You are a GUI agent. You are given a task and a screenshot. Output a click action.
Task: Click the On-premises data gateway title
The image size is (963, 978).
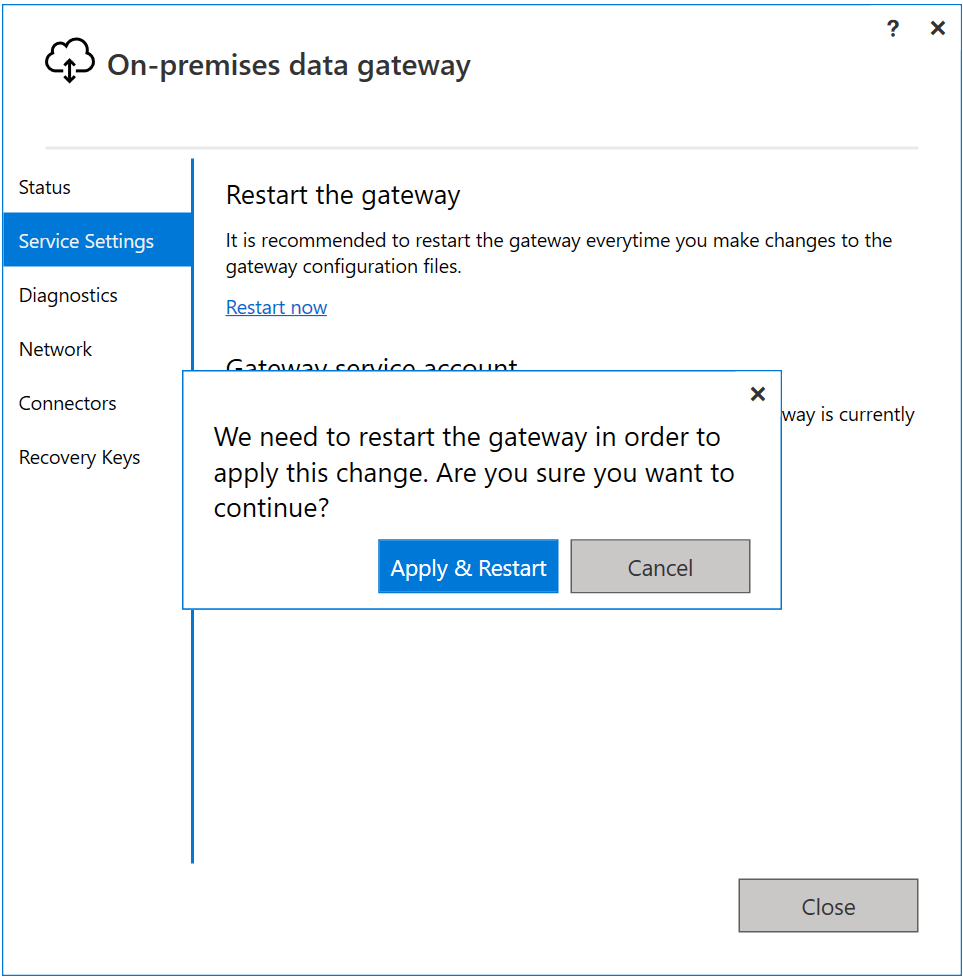point(289,65)
